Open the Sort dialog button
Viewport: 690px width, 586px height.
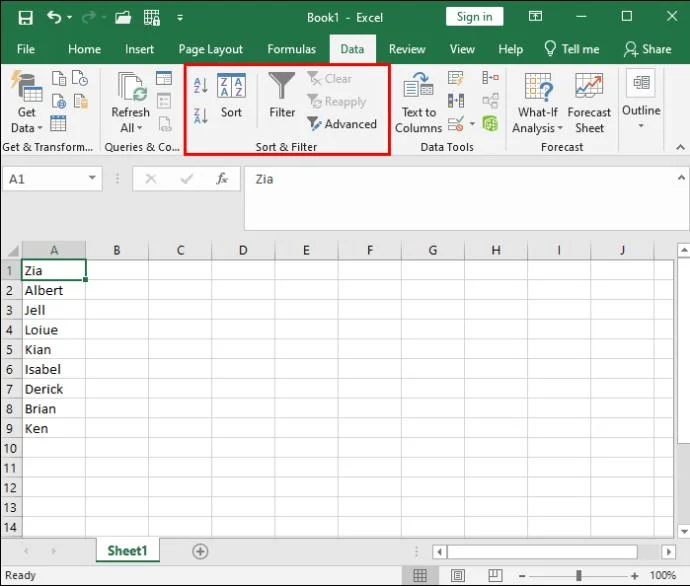point(231,96)
